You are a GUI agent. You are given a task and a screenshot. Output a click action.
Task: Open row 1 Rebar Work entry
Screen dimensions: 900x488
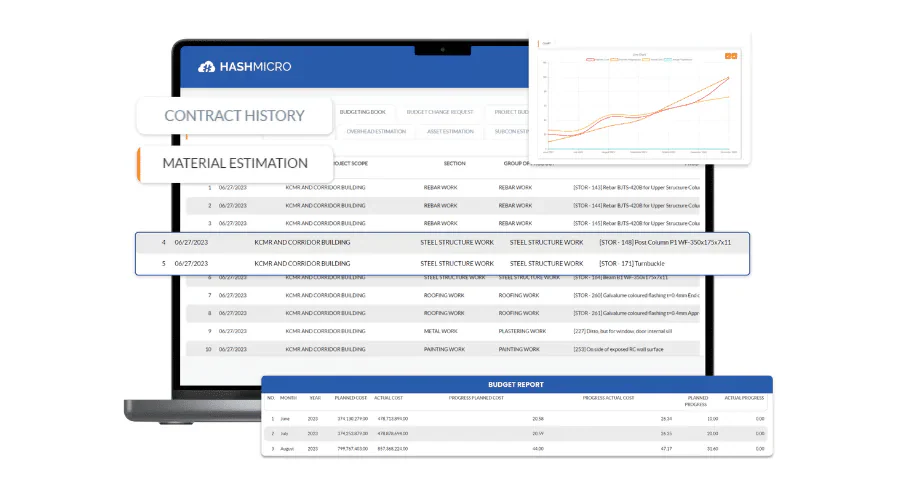click(x=443, y=188)
